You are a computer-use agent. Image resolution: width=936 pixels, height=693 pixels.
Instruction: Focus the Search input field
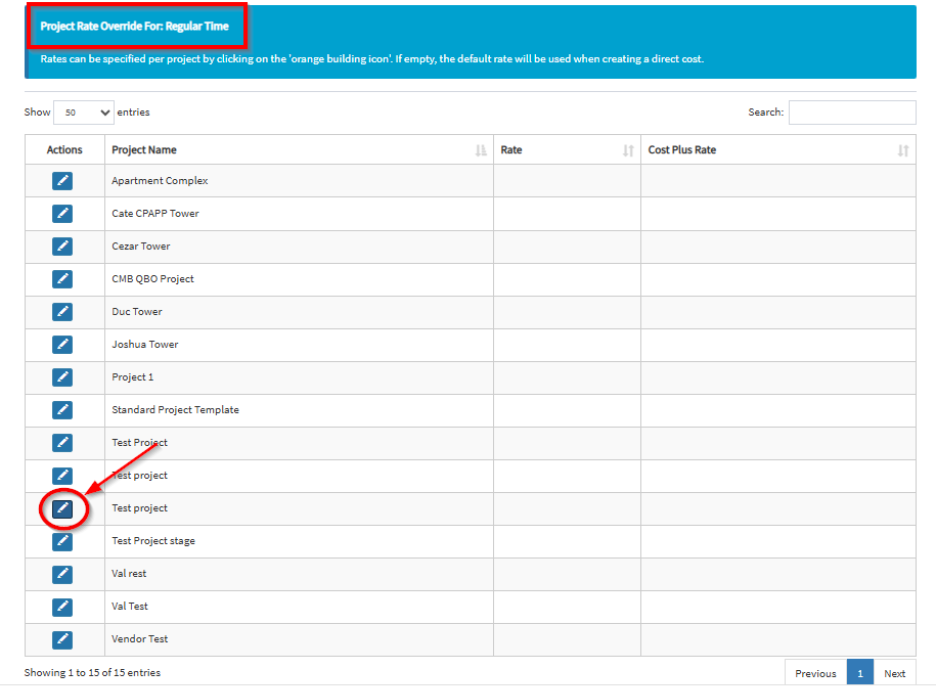[x=852, y=112]
